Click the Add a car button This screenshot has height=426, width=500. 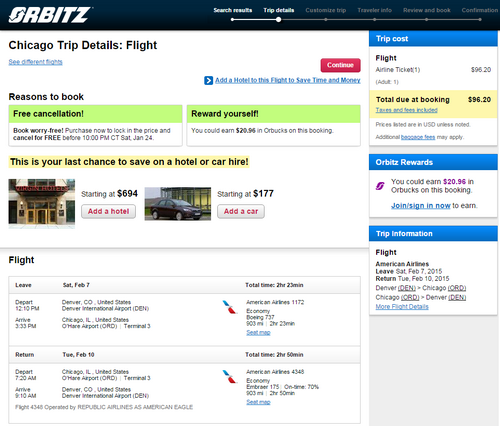click(x=241, y=211)
